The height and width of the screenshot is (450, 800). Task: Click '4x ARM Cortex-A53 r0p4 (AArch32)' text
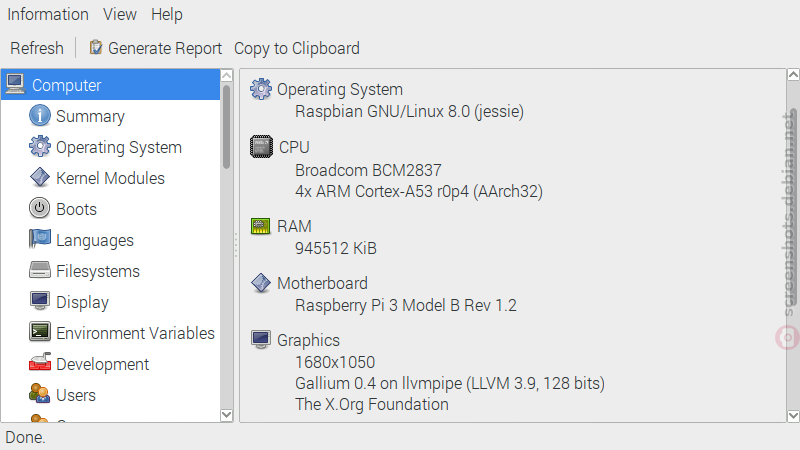(419, 191)
